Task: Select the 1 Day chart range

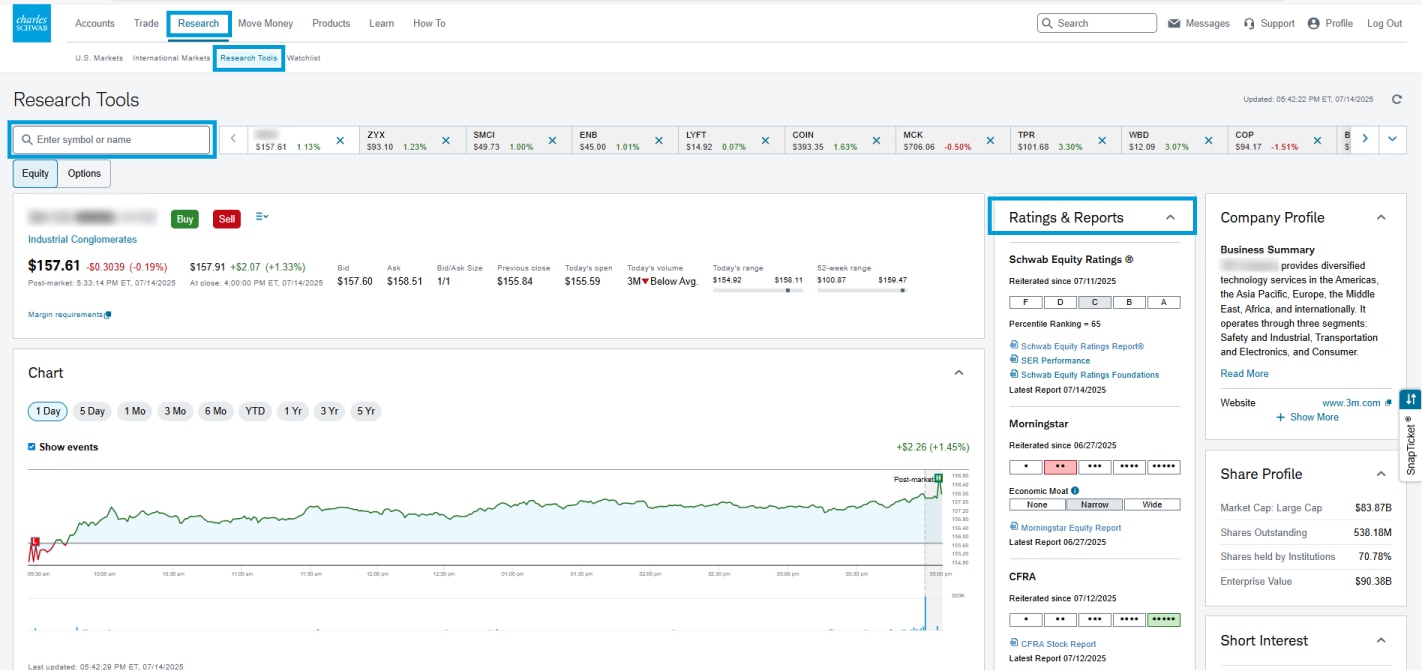Action: click(x=48, y=411)
